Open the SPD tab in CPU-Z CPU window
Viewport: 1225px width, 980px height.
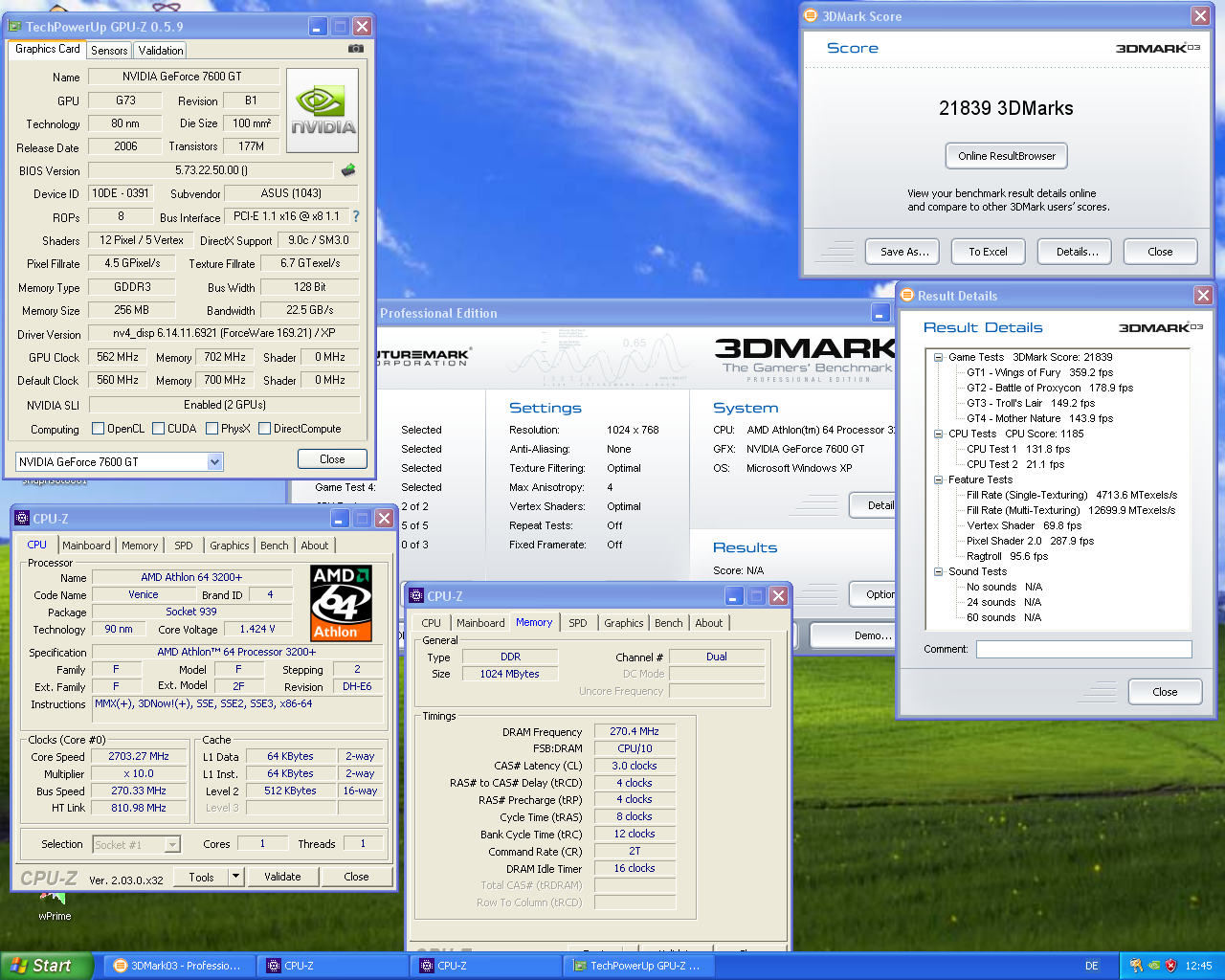[x=184, y=546]
